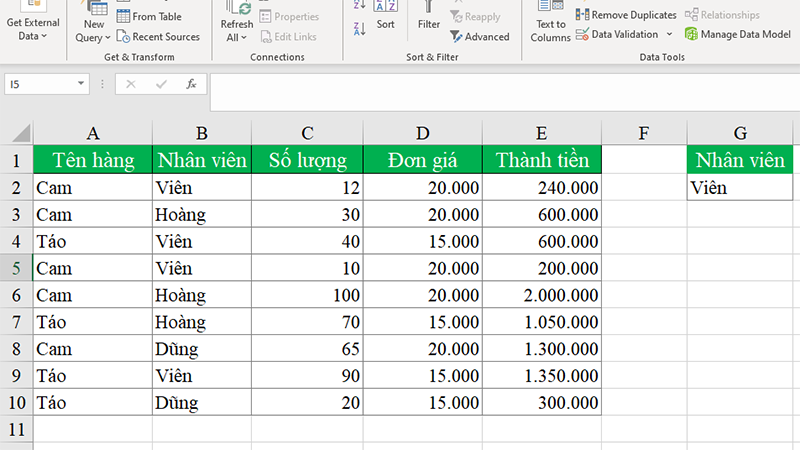This screenshot has height=450, width=800.
Task: Select cell C6 with 100
Action: click(x=307, y=295)
